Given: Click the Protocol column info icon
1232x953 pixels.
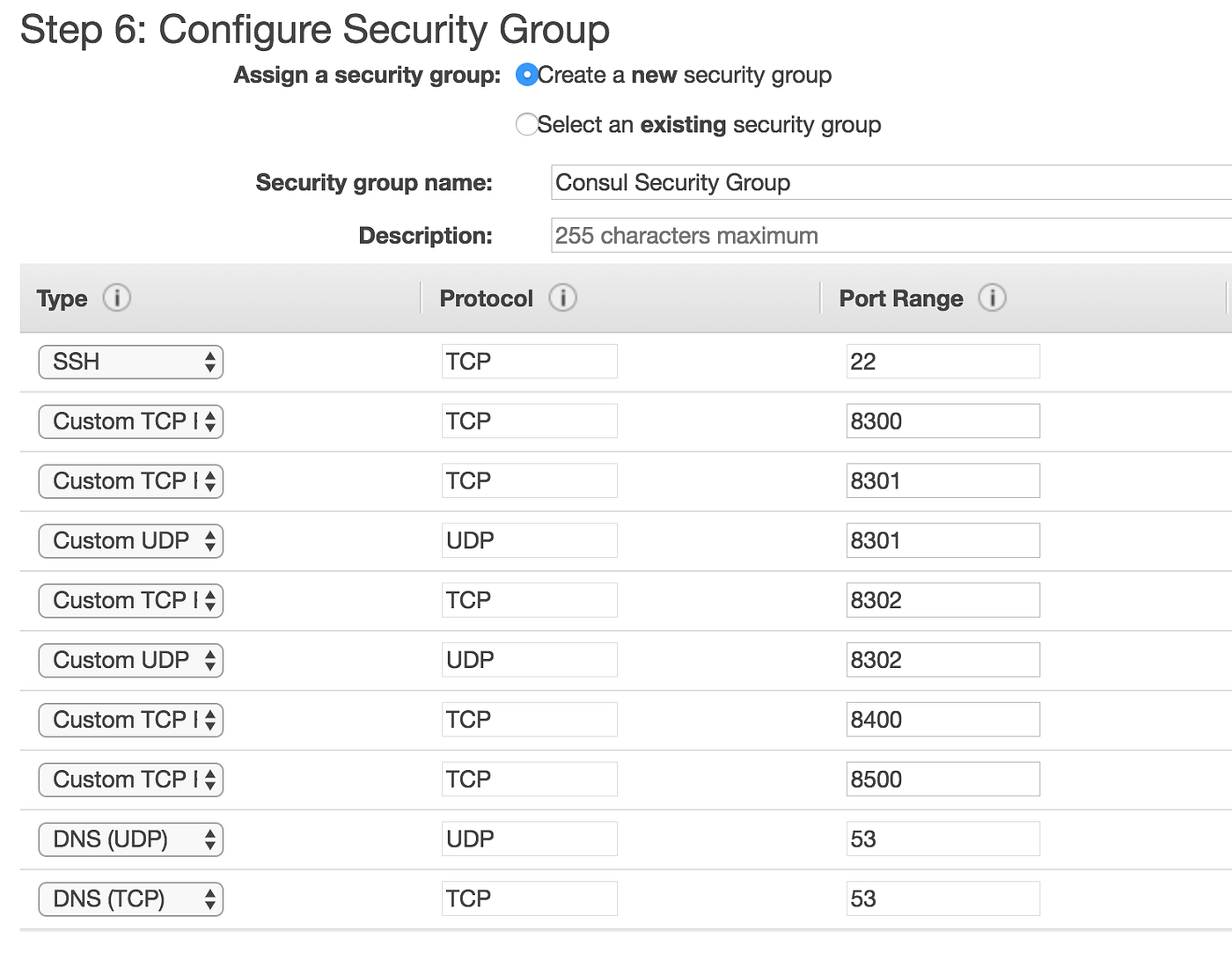Looking at the screenshot, I should [x=563, y=298].
